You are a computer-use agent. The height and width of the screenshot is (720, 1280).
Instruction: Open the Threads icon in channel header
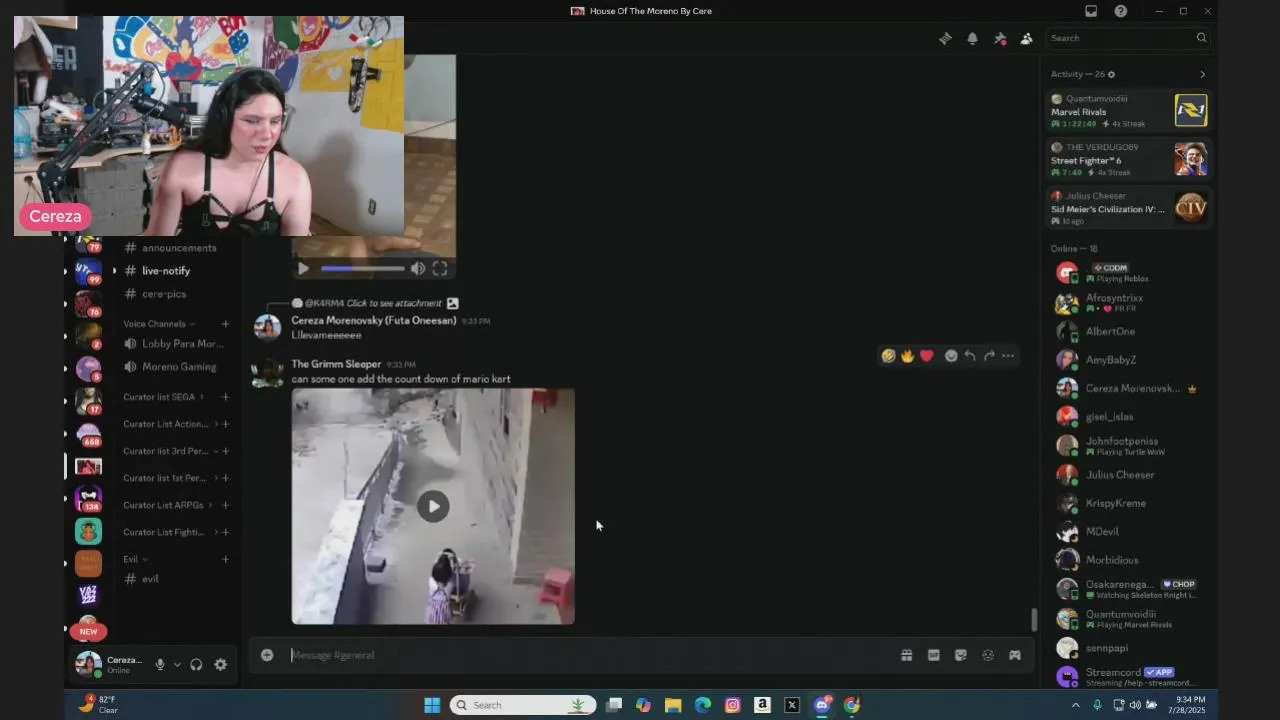[x=945, y=38]
